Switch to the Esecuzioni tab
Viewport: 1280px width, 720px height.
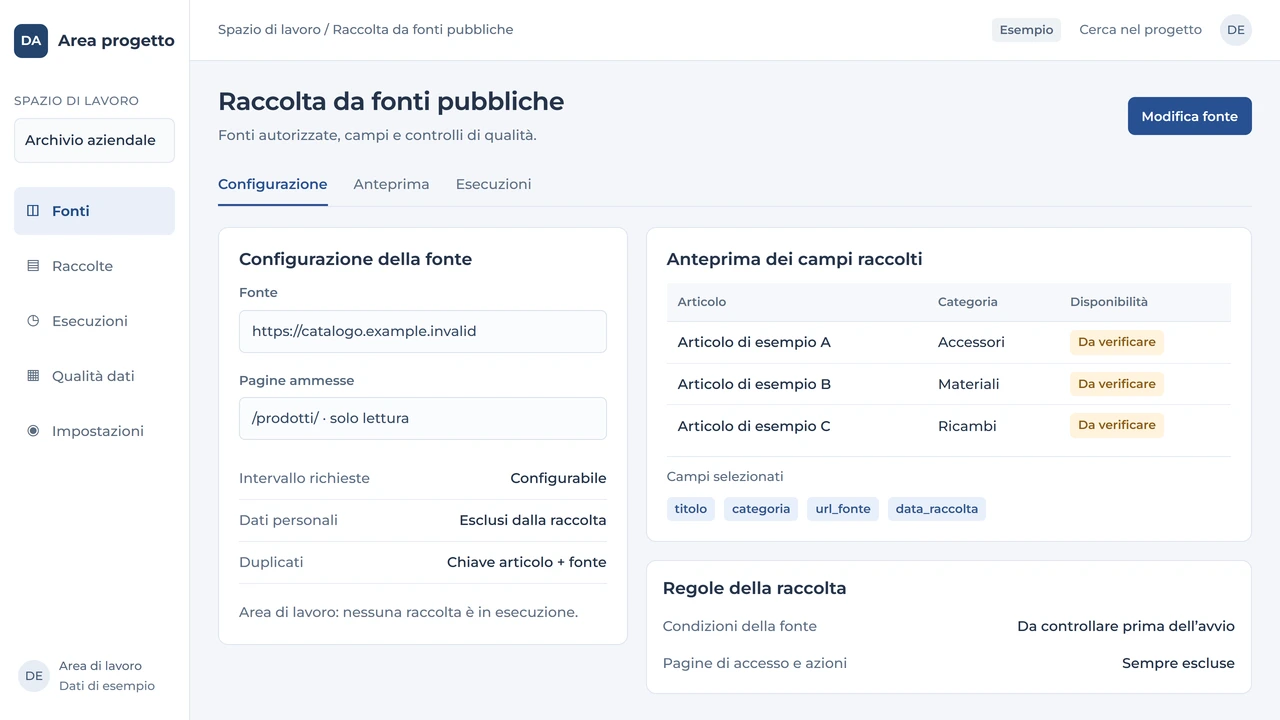[493, 185]
